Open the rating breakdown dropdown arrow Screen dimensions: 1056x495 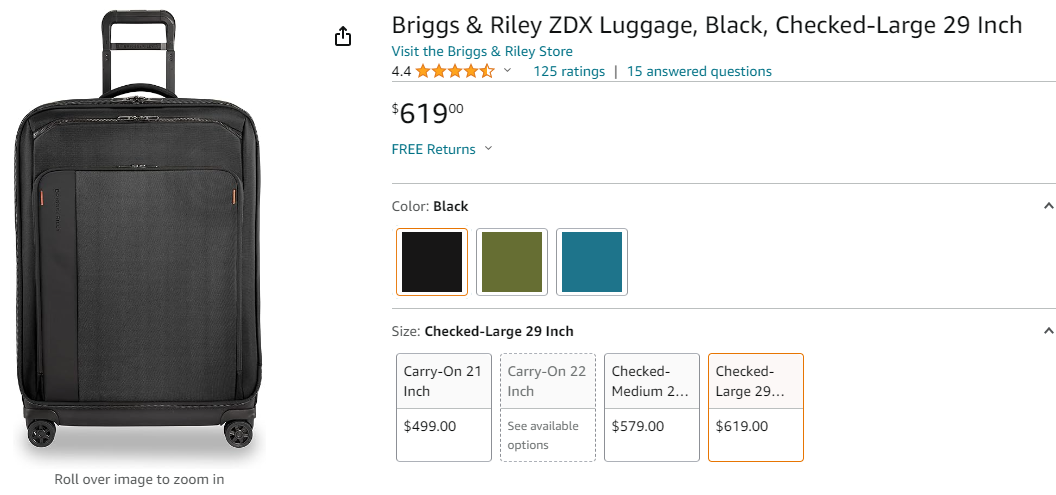click(x=507, y=71)
